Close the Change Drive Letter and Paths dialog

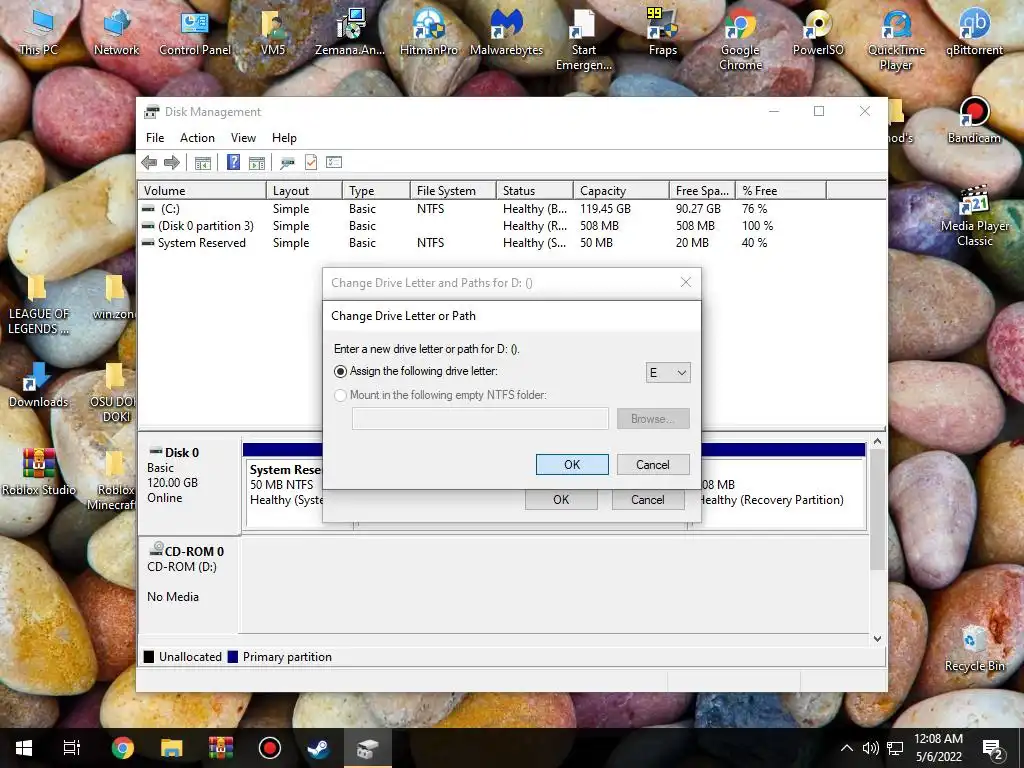[686, 282]
